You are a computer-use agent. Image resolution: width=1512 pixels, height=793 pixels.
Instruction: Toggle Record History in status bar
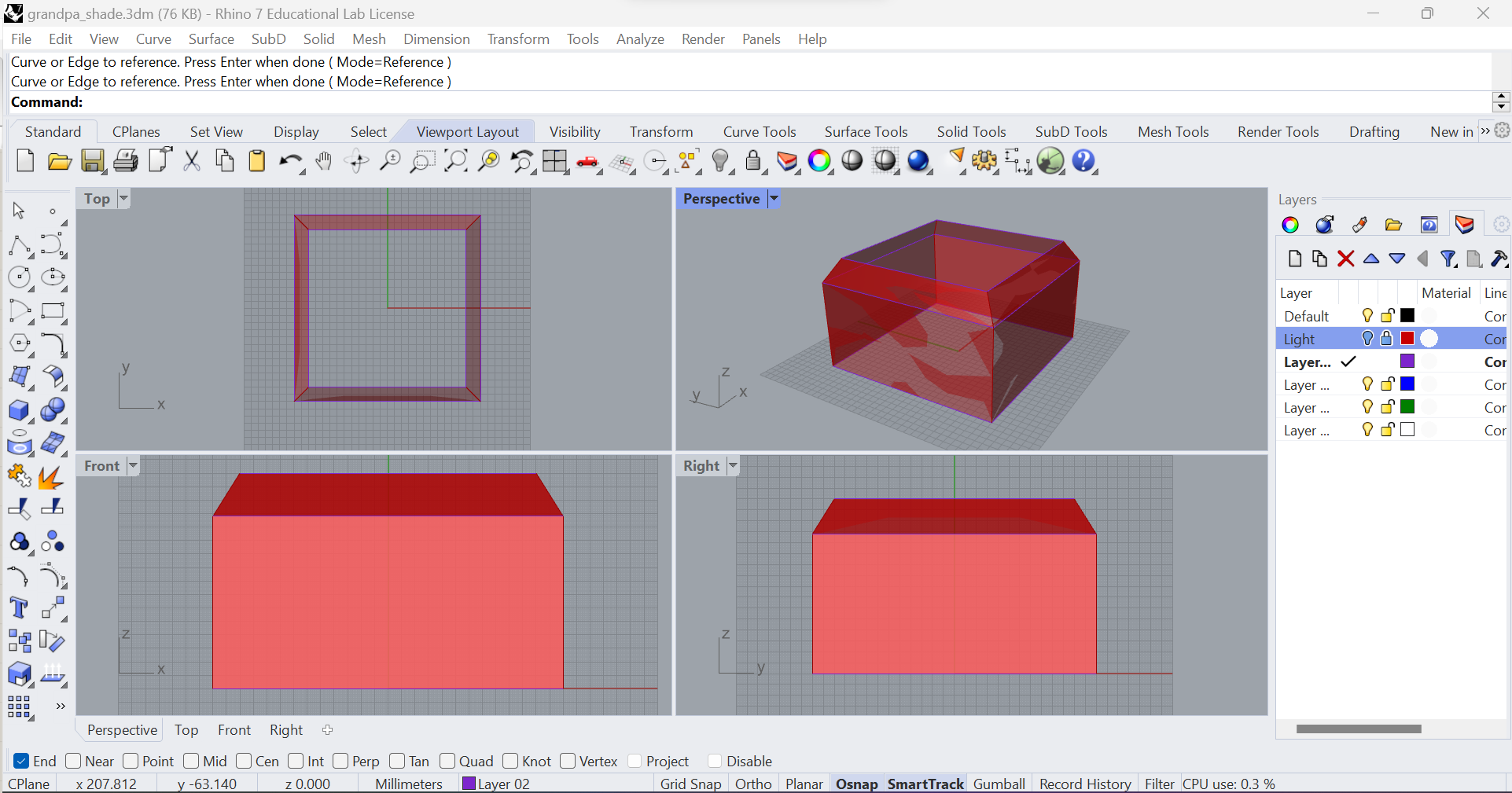click(x=1085, y=784)
